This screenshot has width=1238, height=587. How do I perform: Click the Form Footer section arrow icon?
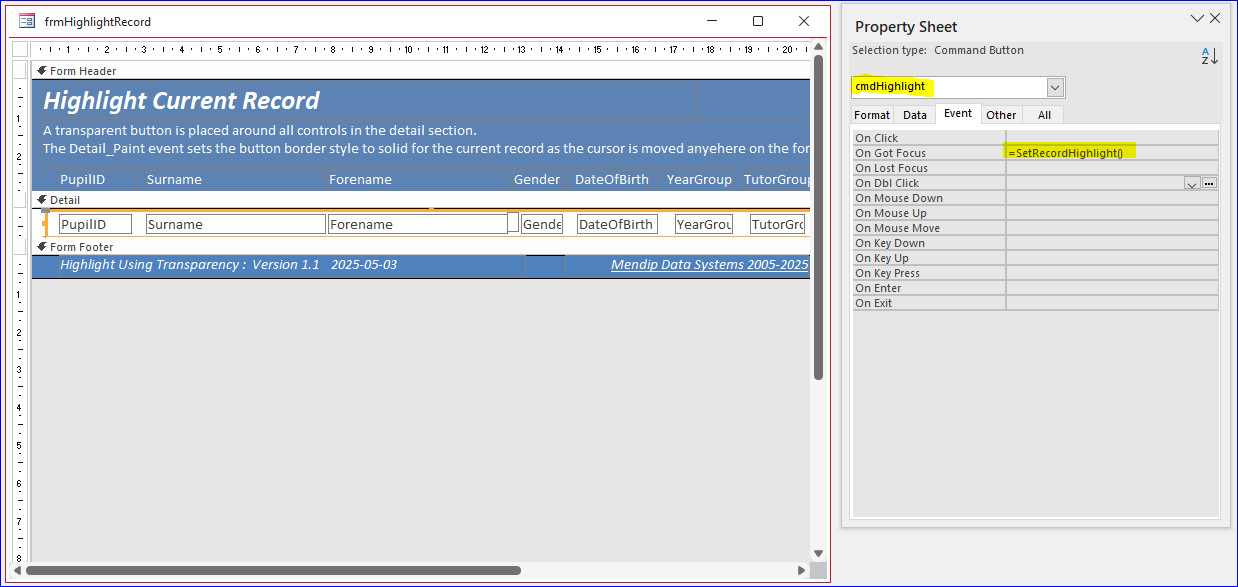coord(41,247)
